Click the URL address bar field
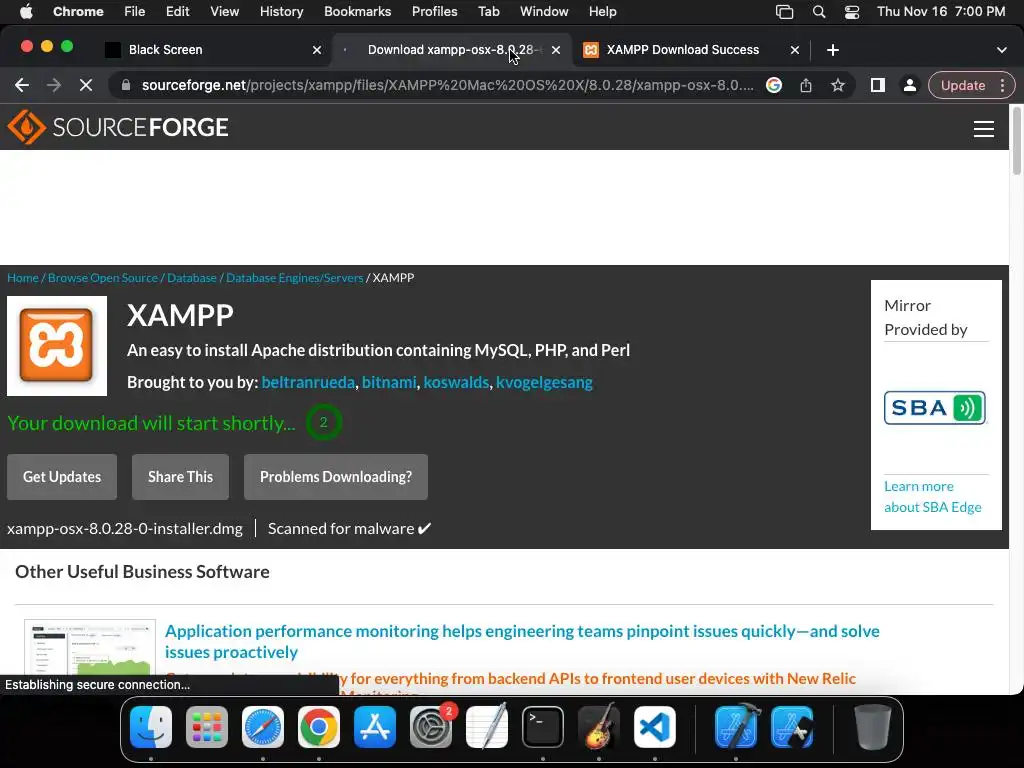 coord(447,86)
